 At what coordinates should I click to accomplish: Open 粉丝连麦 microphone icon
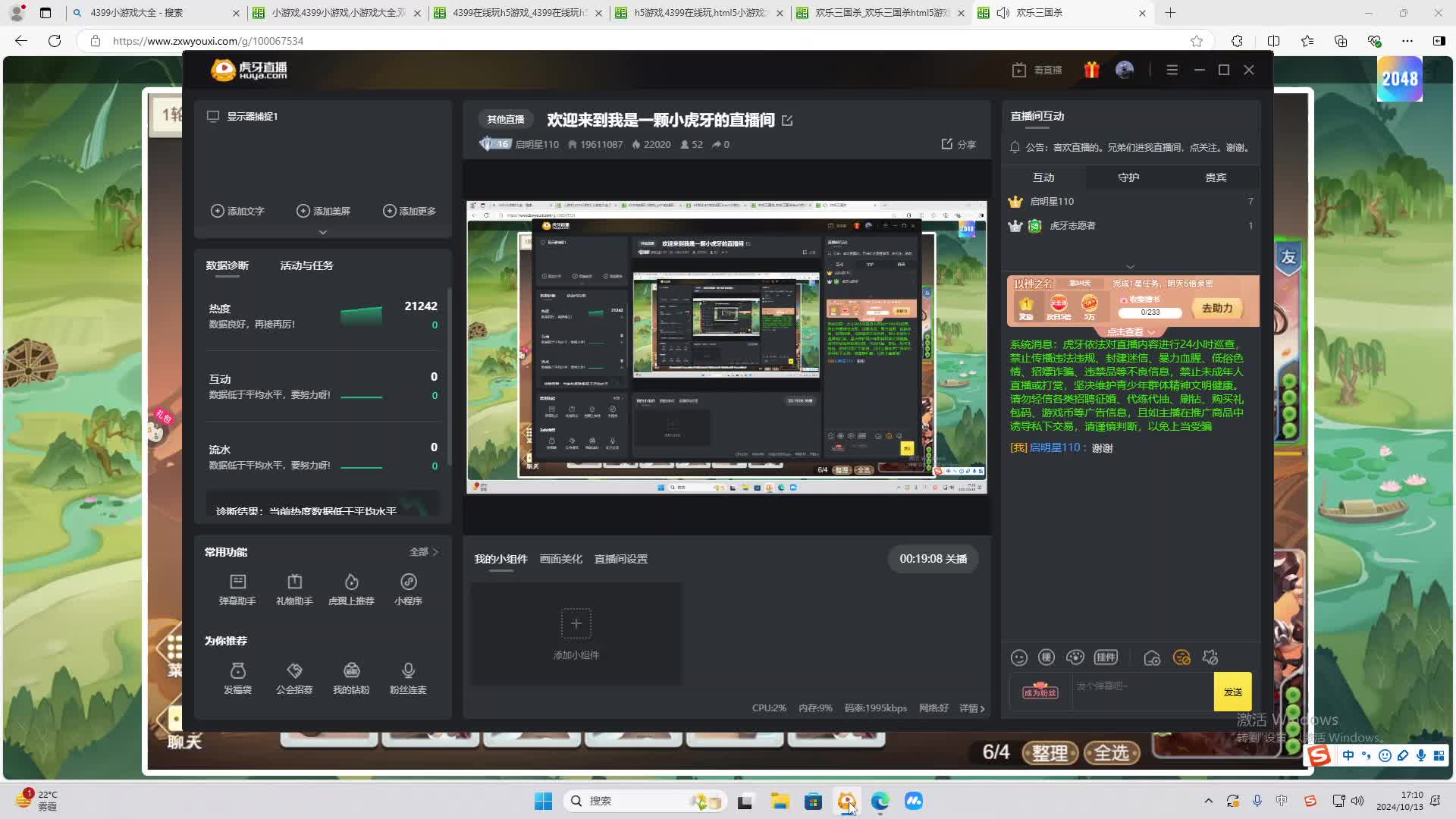pyautogui.click(x=408, y=671)
